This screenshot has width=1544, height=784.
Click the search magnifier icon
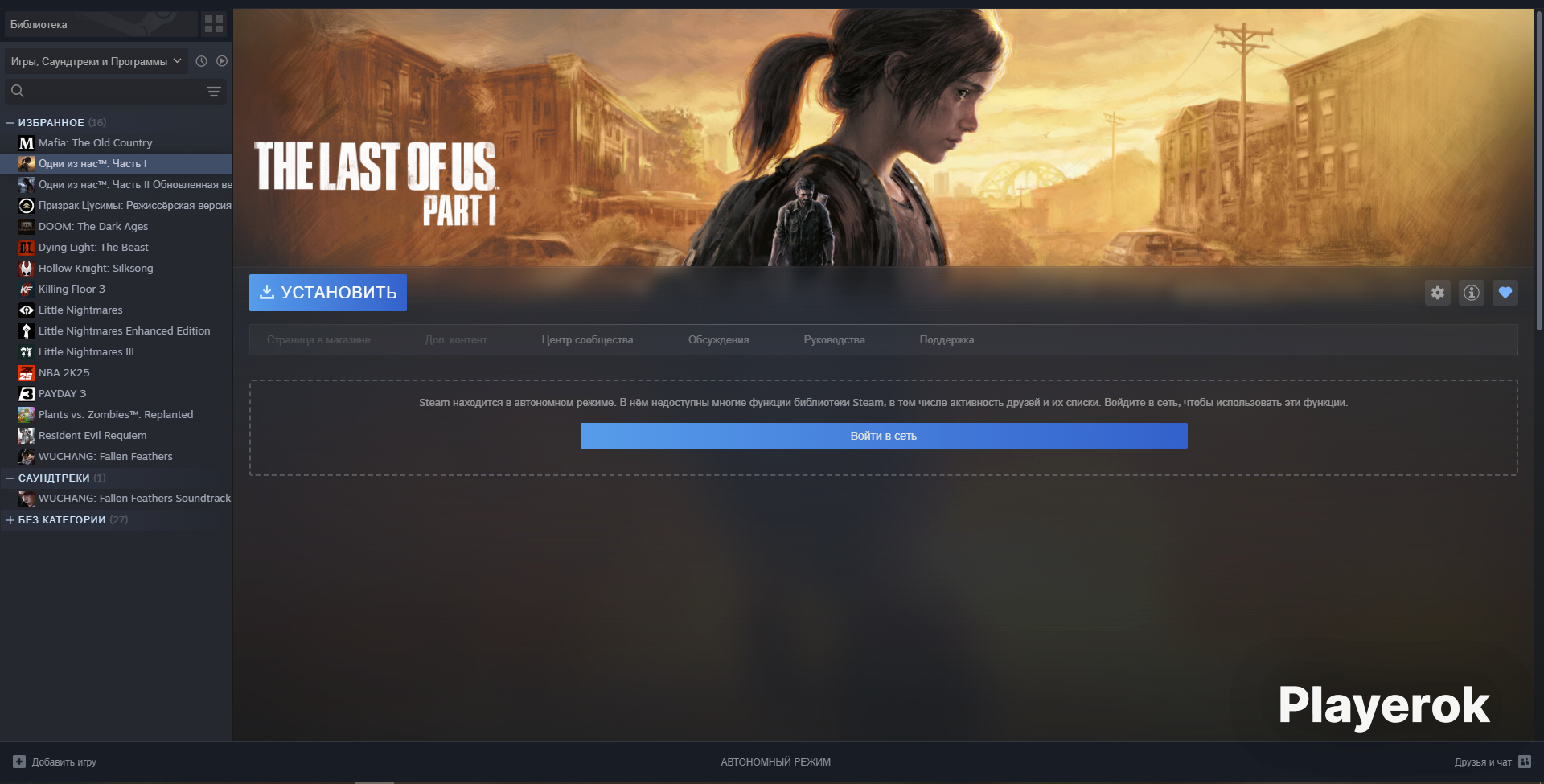18,91
